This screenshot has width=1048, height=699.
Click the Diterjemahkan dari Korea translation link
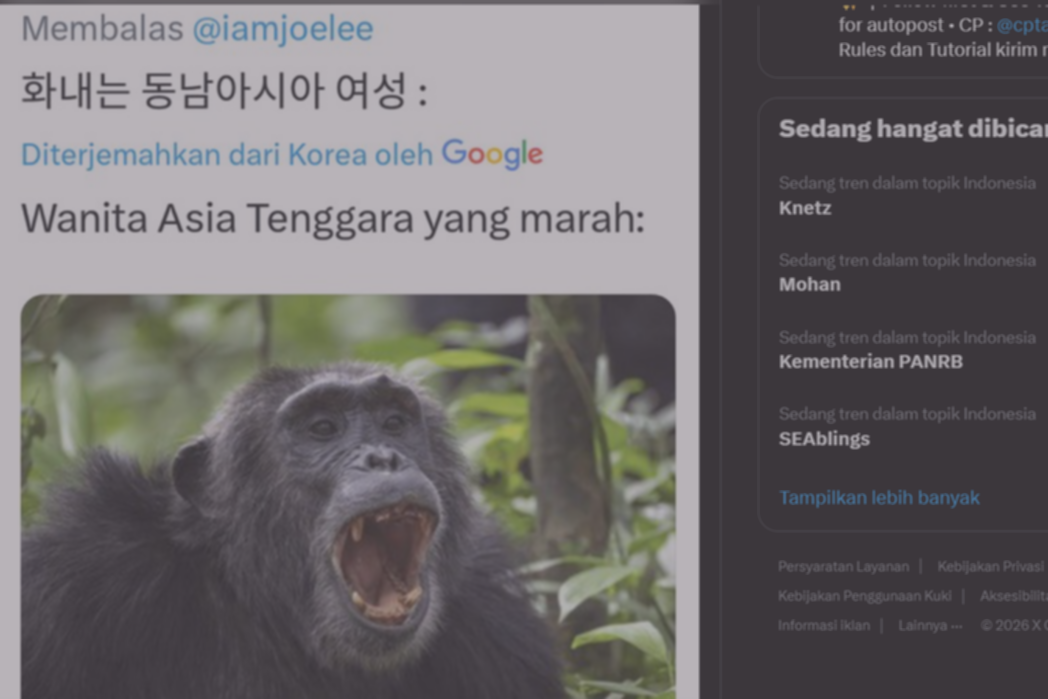[227, 155]
